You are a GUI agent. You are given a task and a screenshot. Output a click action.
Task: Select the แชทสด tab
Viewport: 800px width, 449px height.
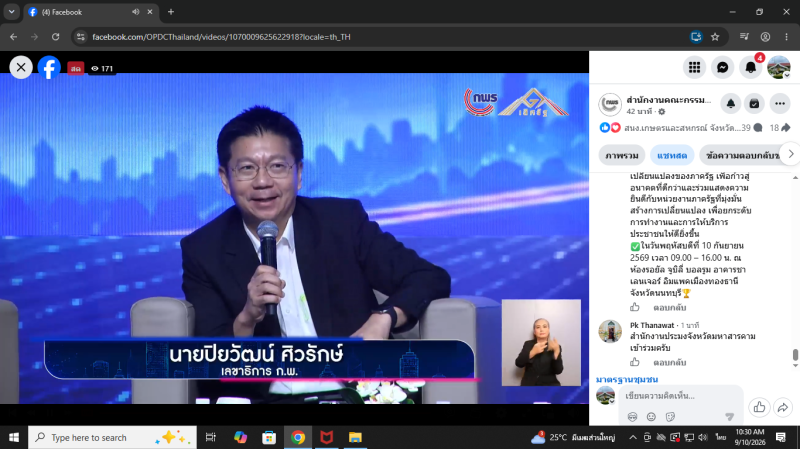coord(671,155)
